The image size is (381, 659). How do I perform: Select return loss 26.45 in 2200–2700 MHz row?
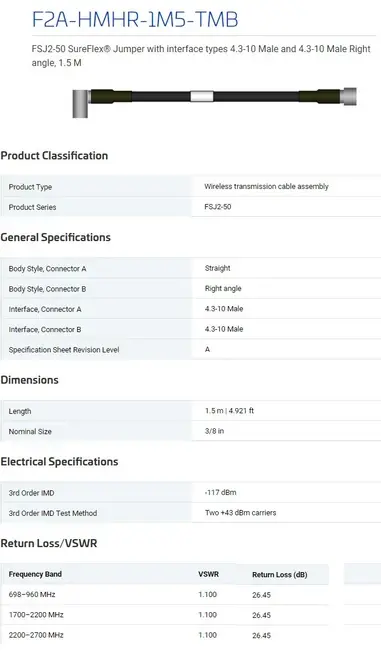click(261, 635)
